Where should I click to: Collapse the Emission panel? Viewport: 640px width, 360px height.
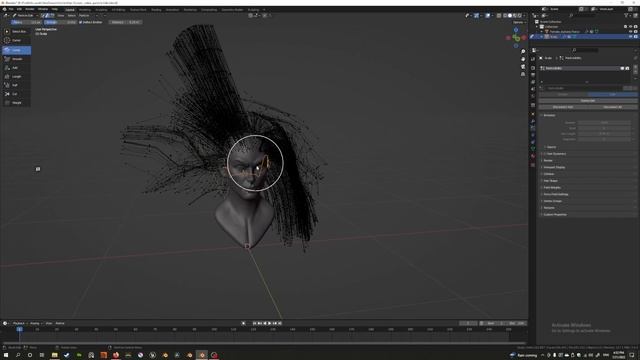(x=549, y=116)
